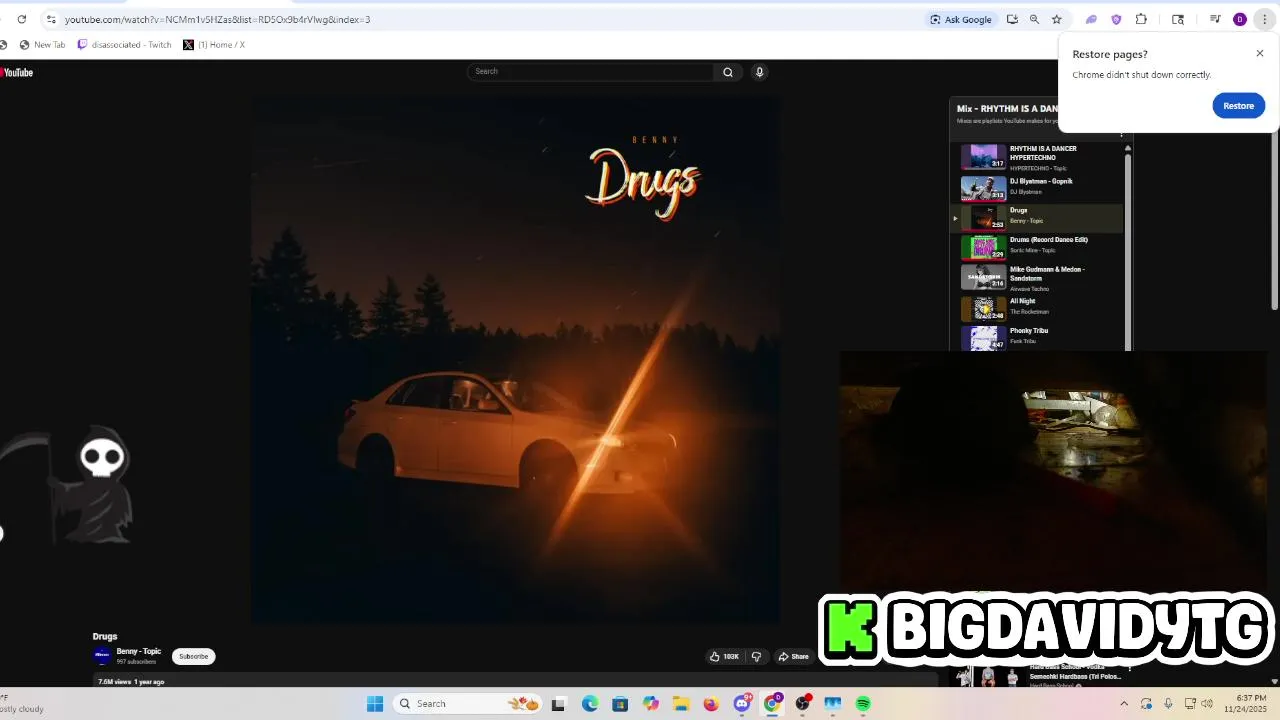Open the Windows Start menu
Image resolution: width=1280 pixels, height=720 pixels.
(x=375, y=704)
